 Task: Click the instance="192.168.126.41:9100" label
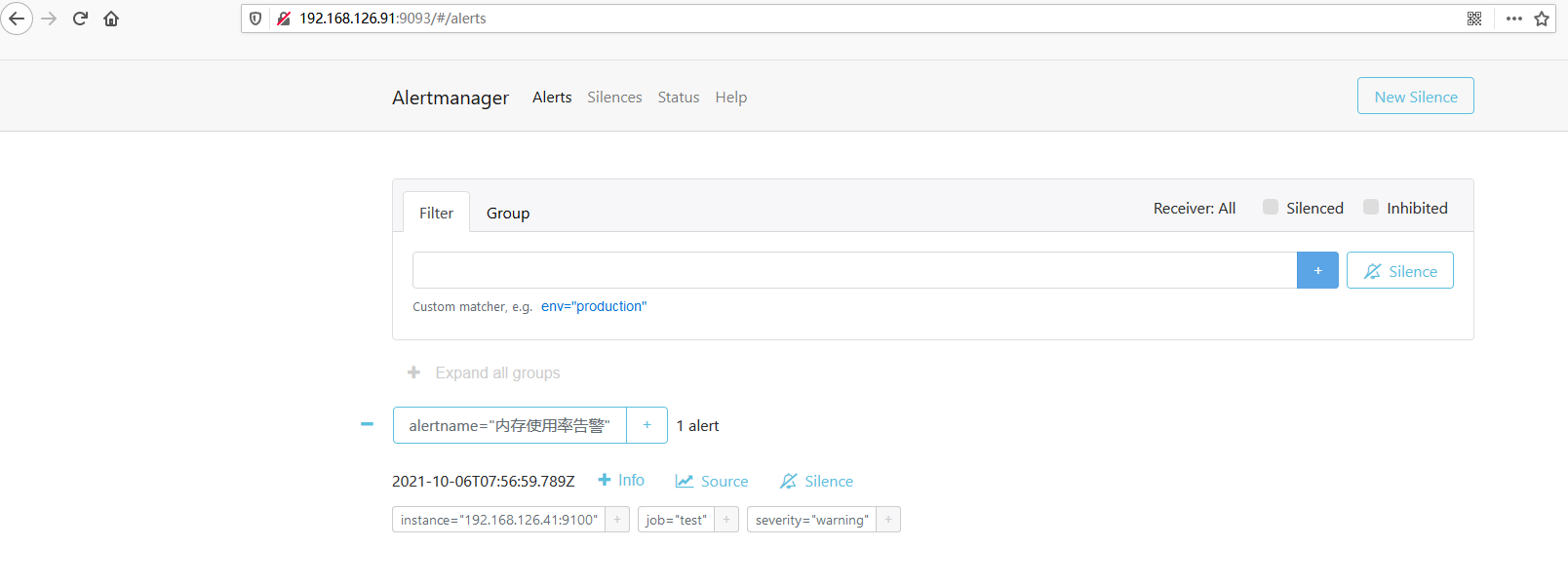click(x=498, y=520)
